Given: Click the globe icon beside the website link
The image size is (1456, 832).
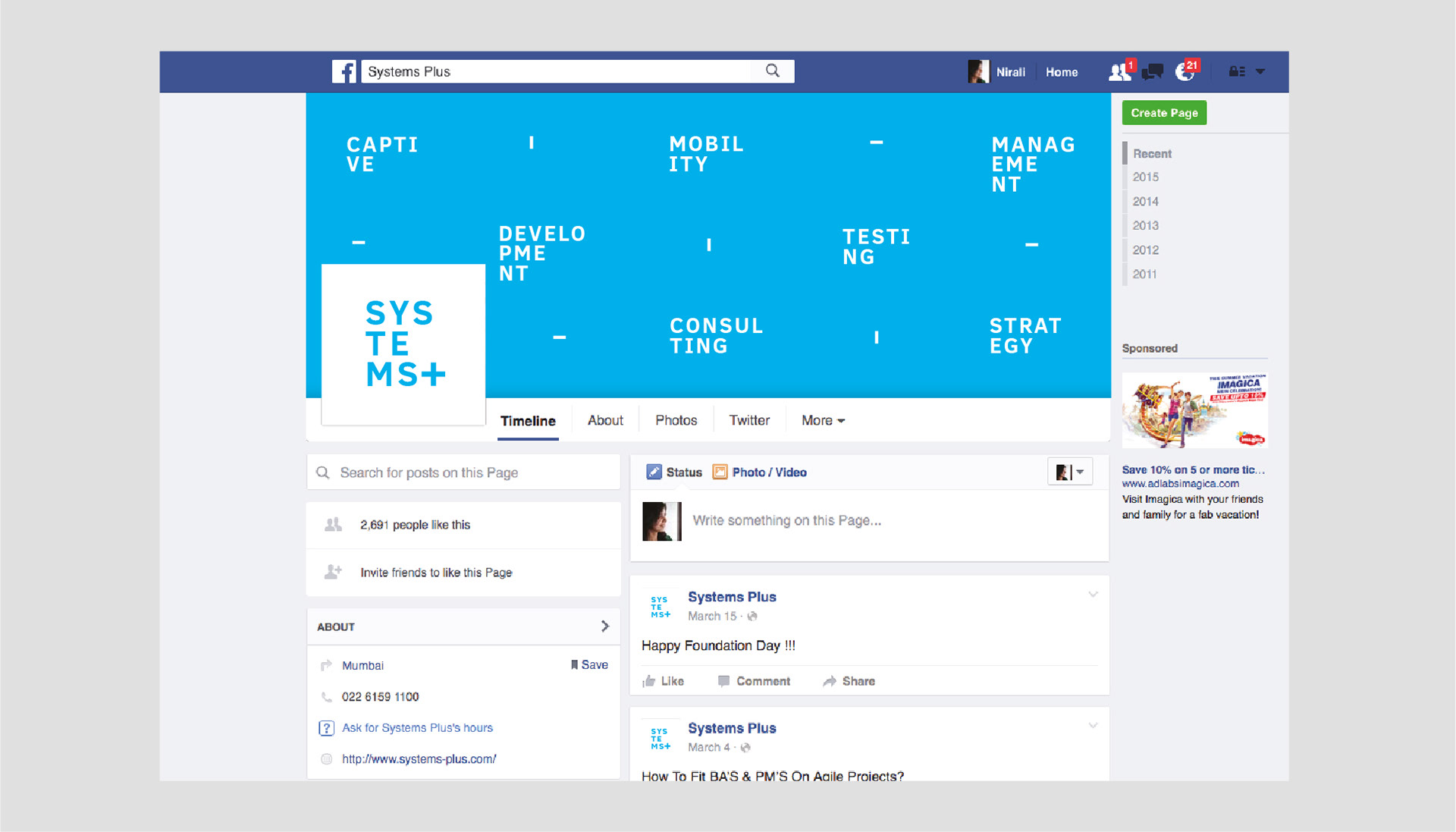Looking at the screenshot, I should click(326, 758).
